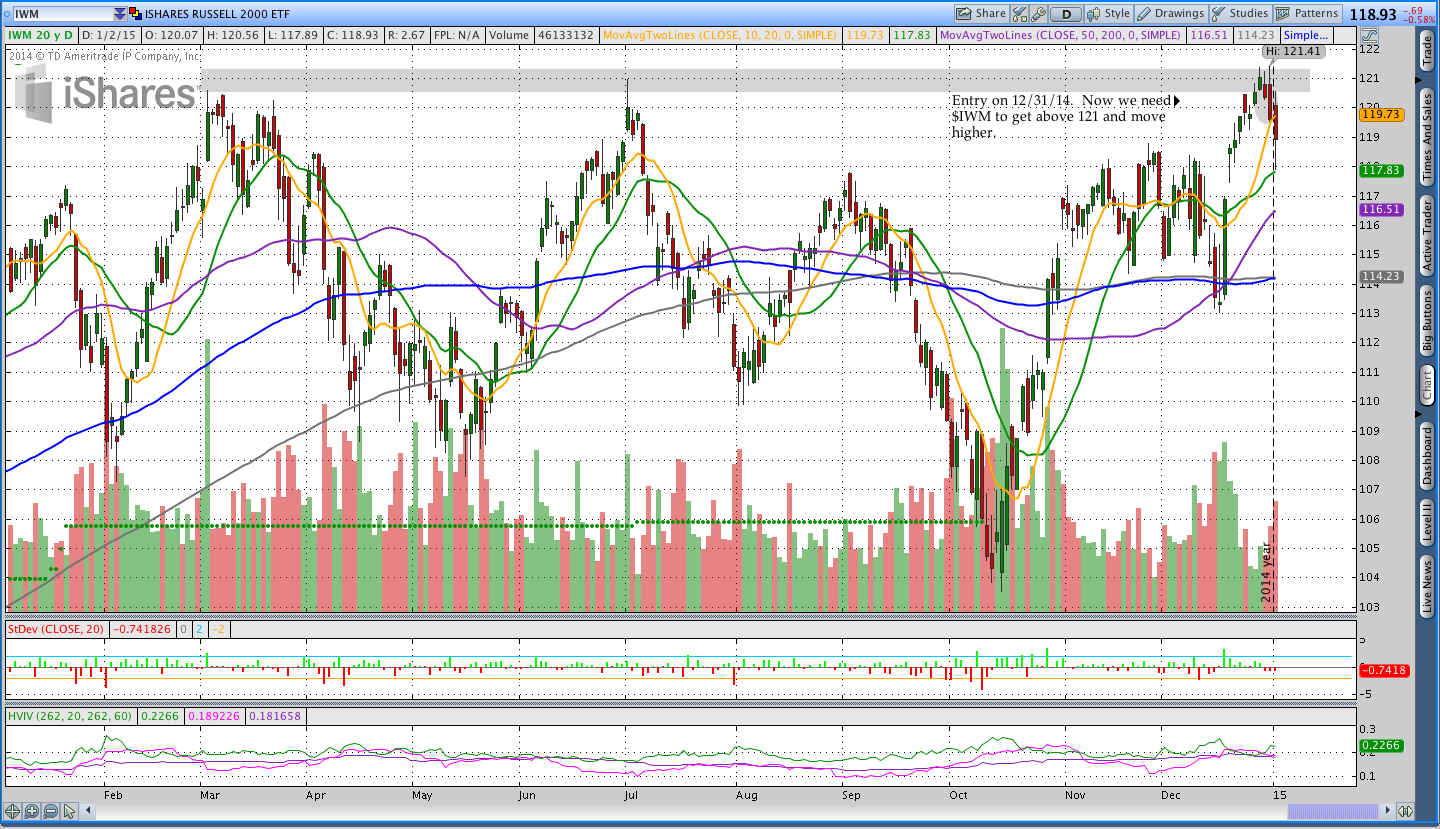Click the HVIV (262, 20, 262, 60) label
This screenshot has width=1440, height=829.
point(70,716)
